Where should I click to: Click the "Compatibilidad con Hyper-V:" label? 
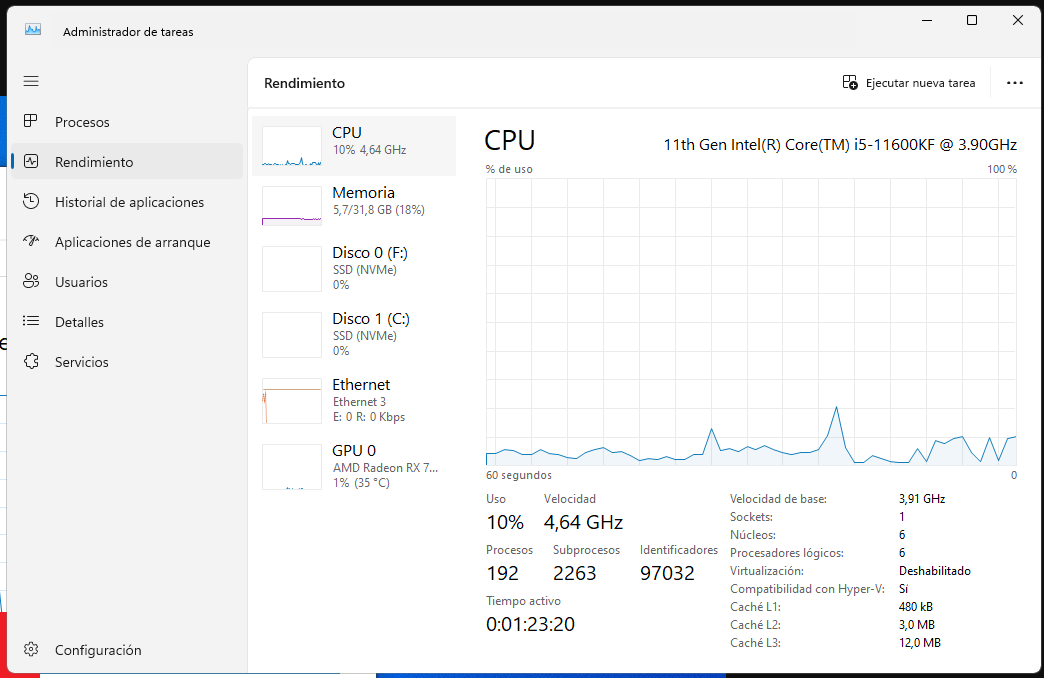tap(807, 589)
